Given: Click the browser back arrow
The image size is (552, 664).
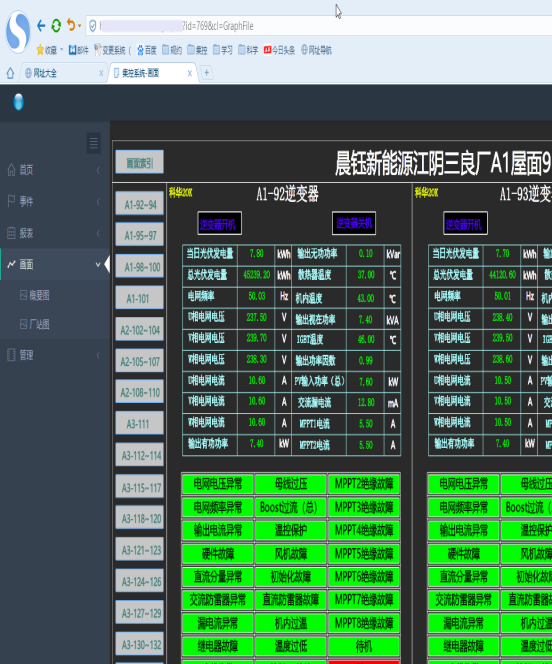Looking at the screenshot, I should (41, 26).
